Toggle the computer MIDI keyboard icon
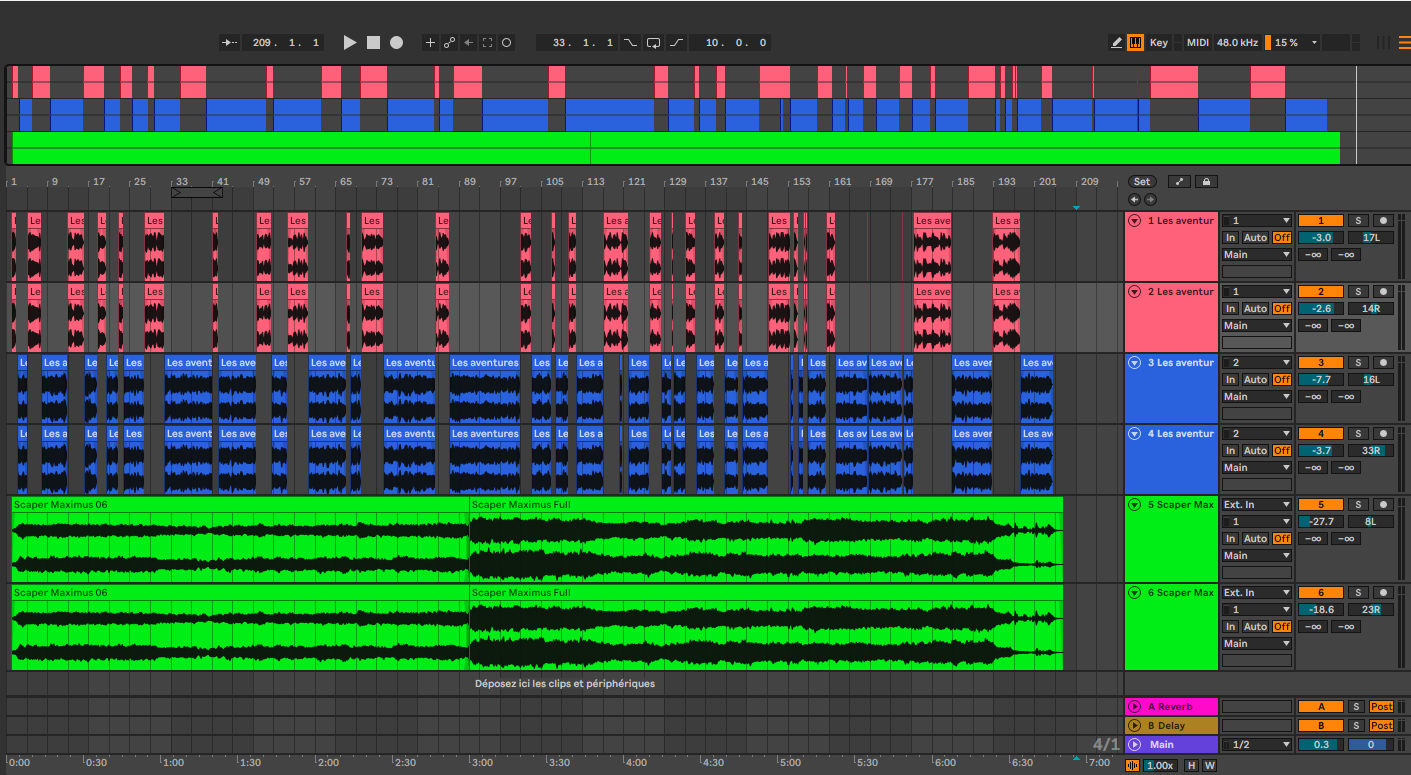1411x775 pixels. coord(1136,42)
